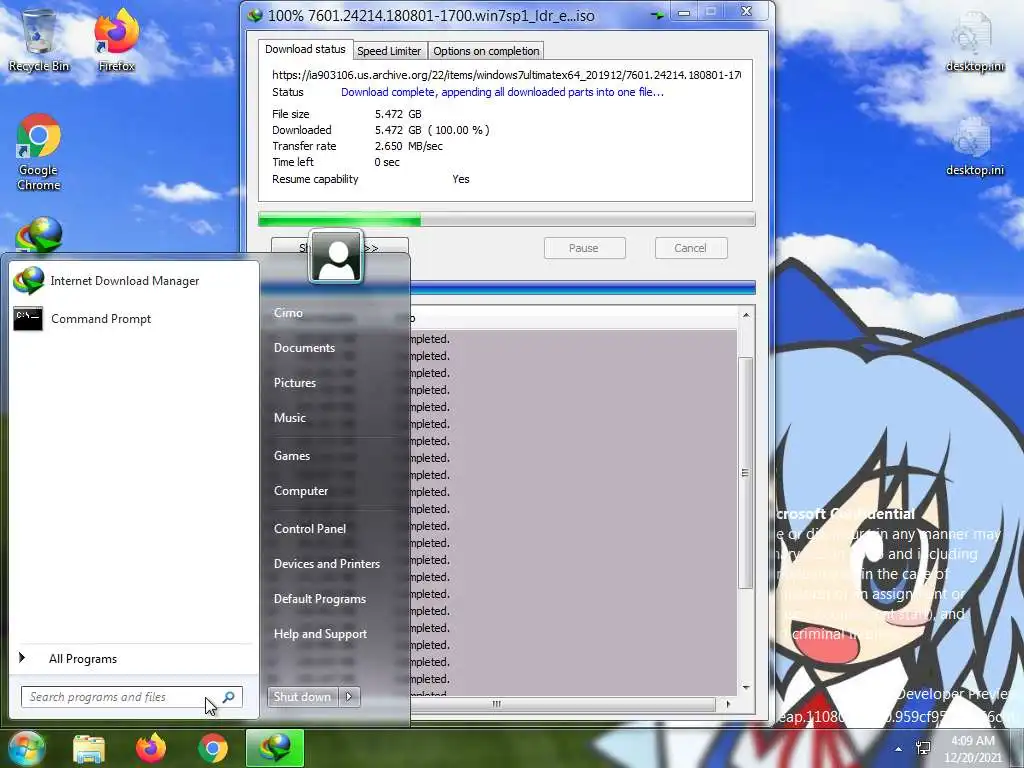
Task: Open Chrome from the taskbar
Action: tap(213, 748)
